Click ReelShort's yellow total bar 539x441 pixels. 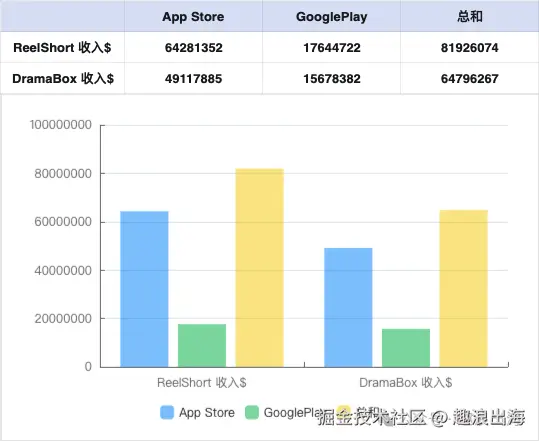[x=260, y=268]
